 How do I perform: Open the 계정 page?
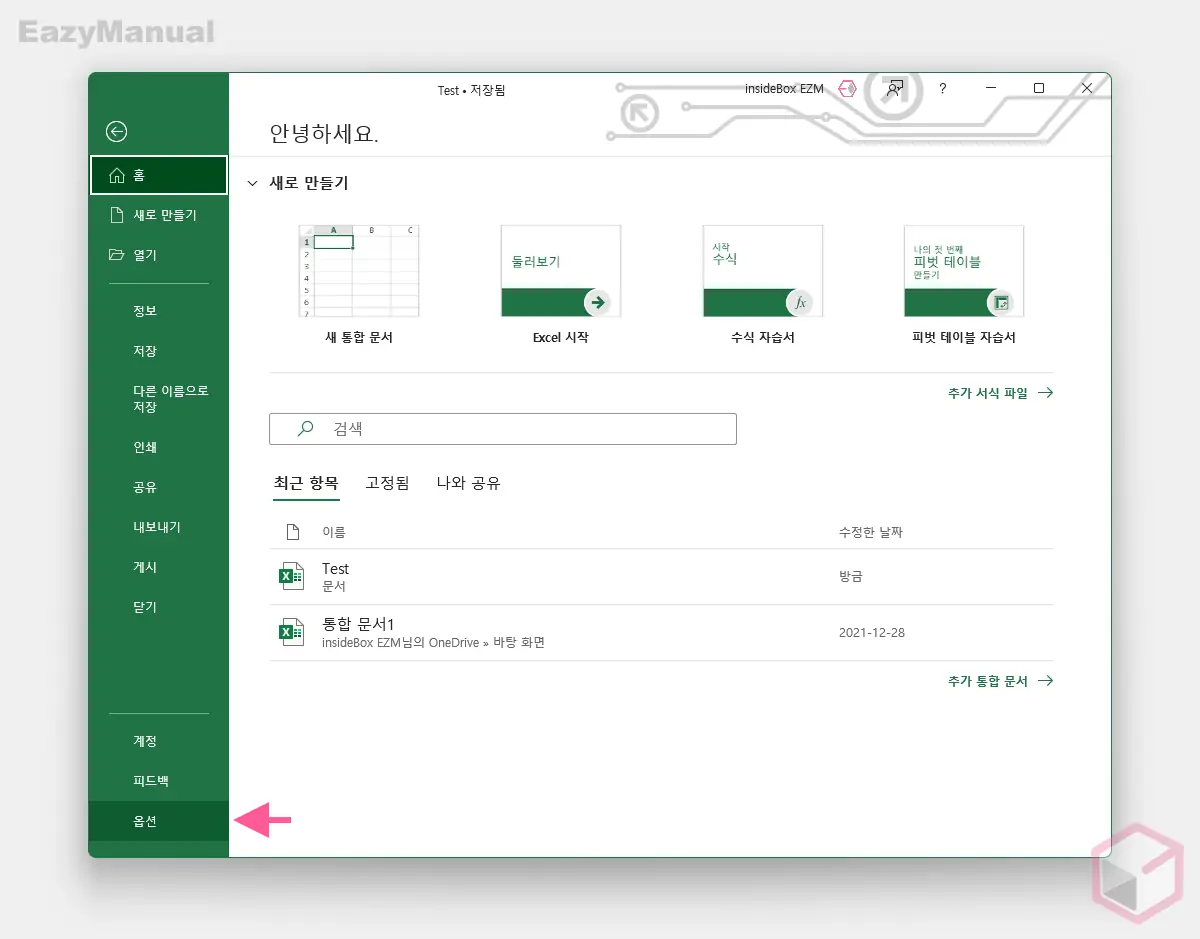click(x=159, y=741)
